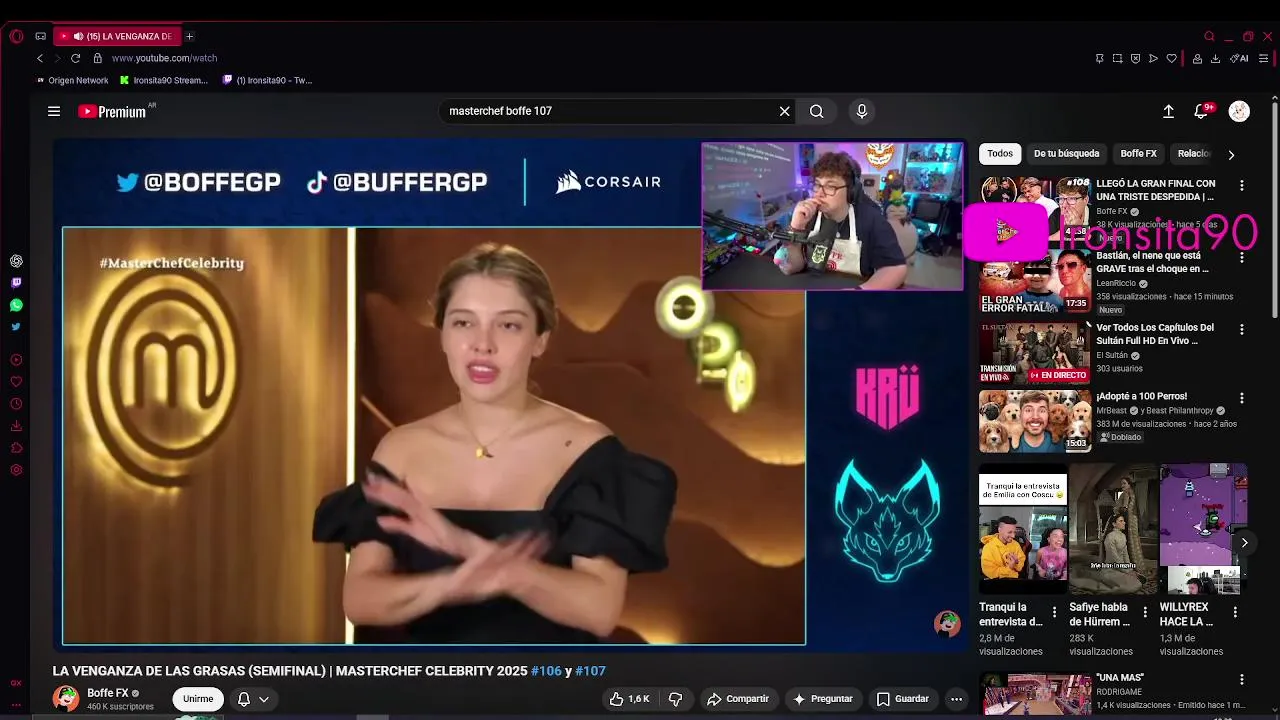This screenshot has width=1280, height=720.
Task: Open sidebar extensions puzzle icon
Action: pos(16,448)
